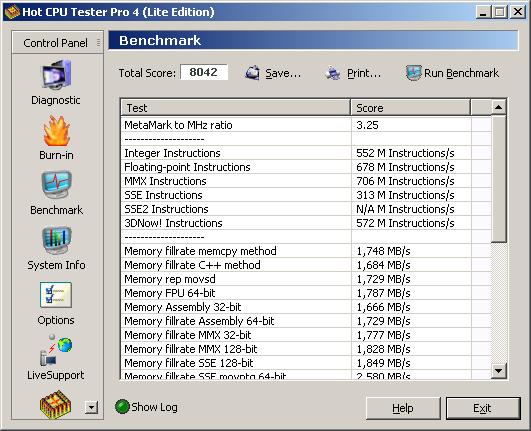The image size is (531, 431).
Task: Open LiveSupport globe icon
Action: (56, 350)
